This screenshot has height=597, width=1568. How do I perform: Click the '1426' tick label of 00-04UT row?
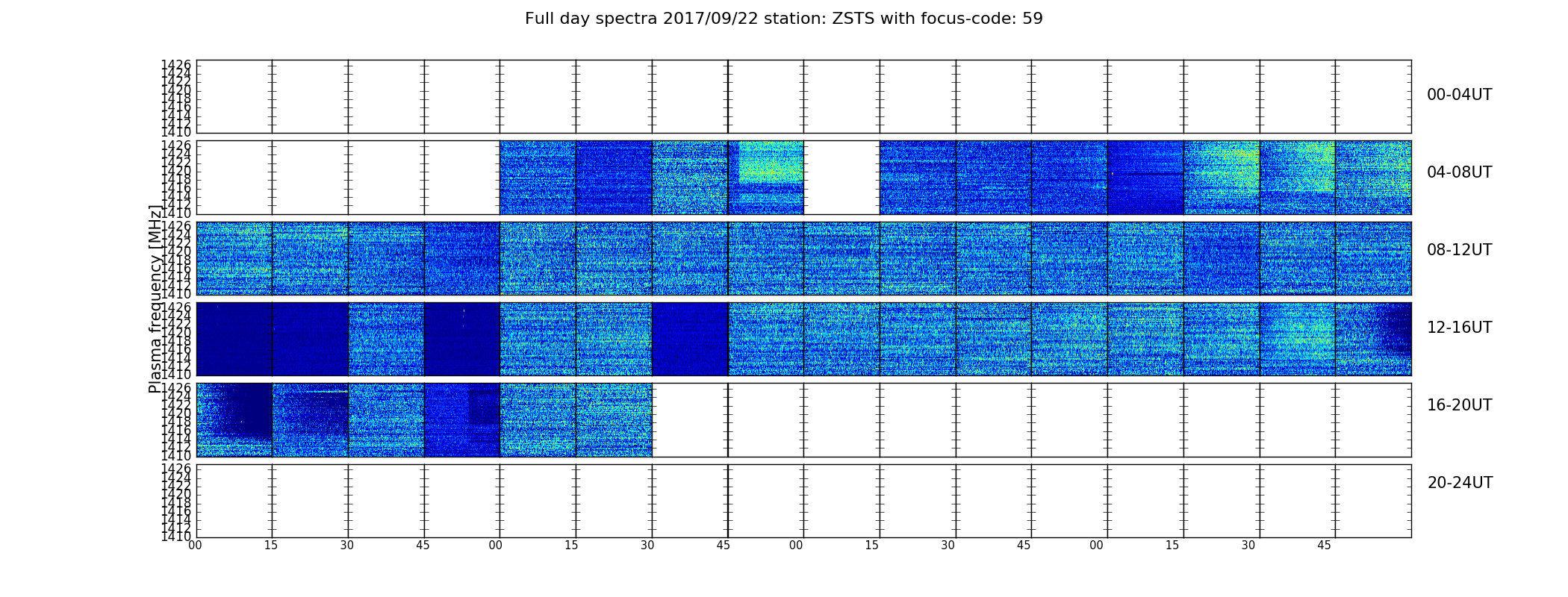pos(176,65)
